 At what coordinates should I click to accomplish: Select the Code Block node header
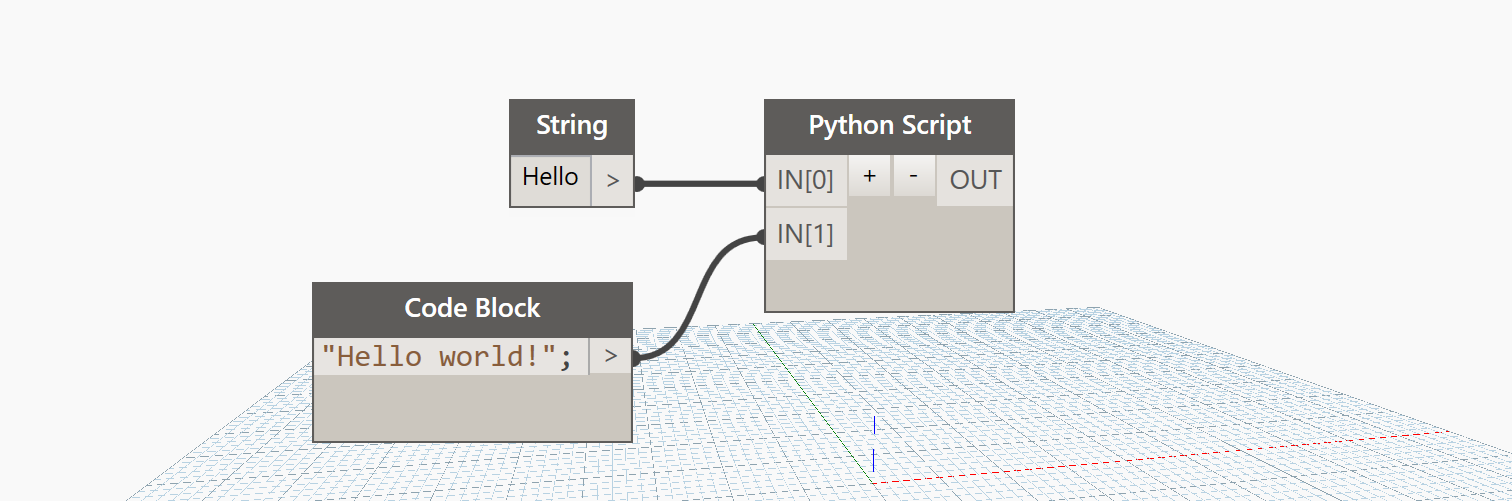(x=472, y=308)
